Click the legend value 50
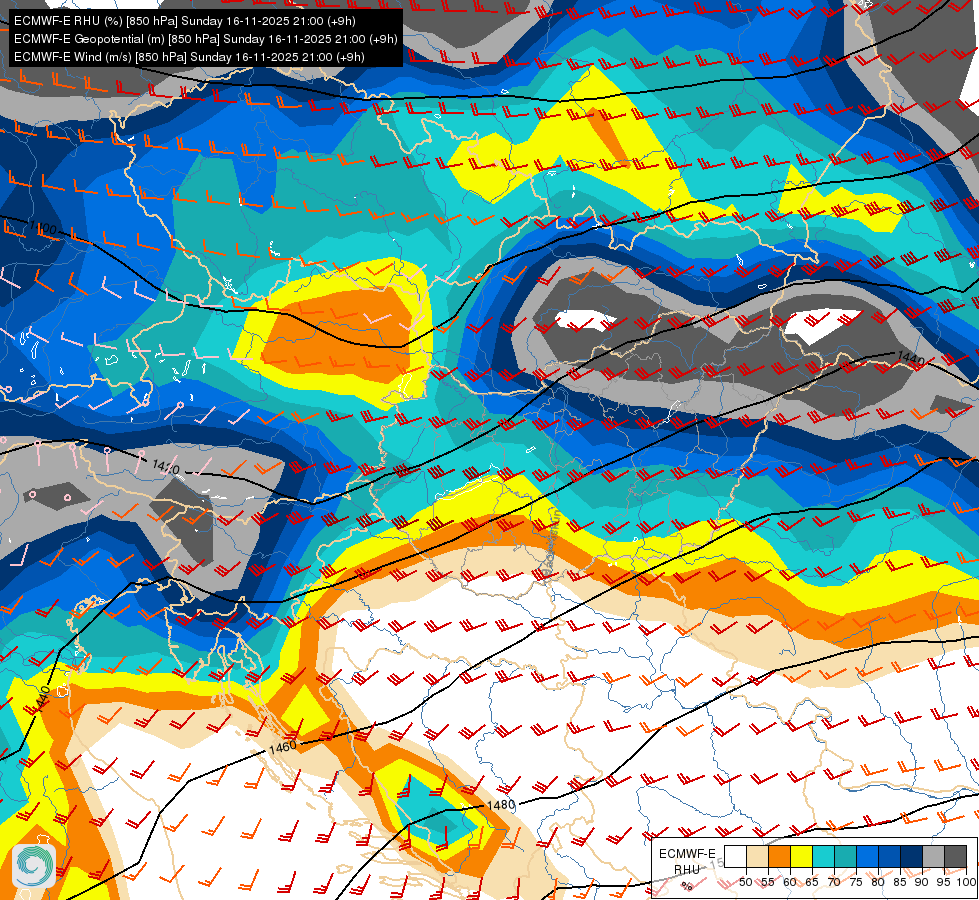The width and height of the screenshot is (979, 900). [745, 882]
